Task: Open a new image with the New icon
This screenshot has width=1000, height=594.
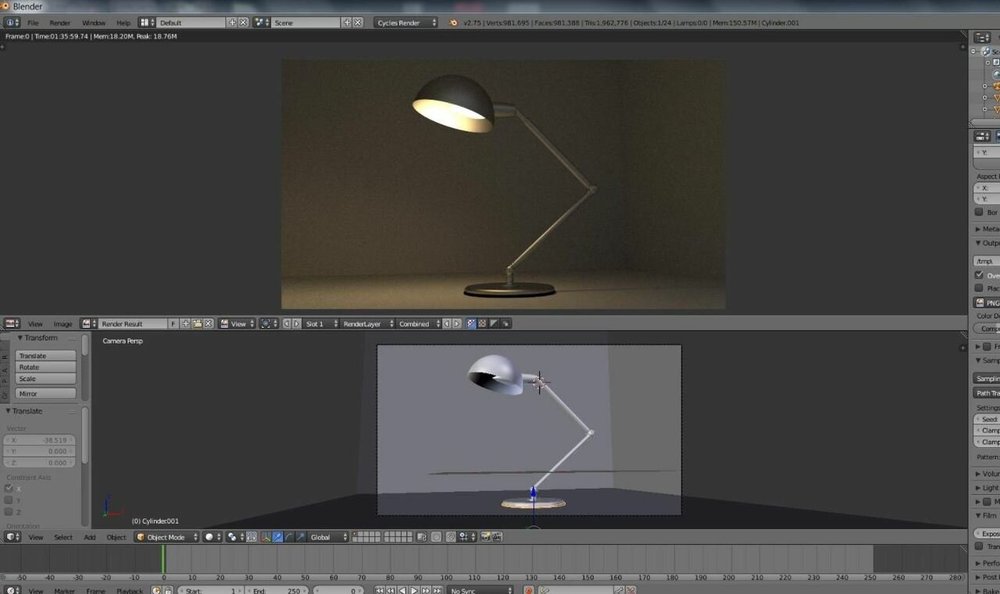Action: 186,323
